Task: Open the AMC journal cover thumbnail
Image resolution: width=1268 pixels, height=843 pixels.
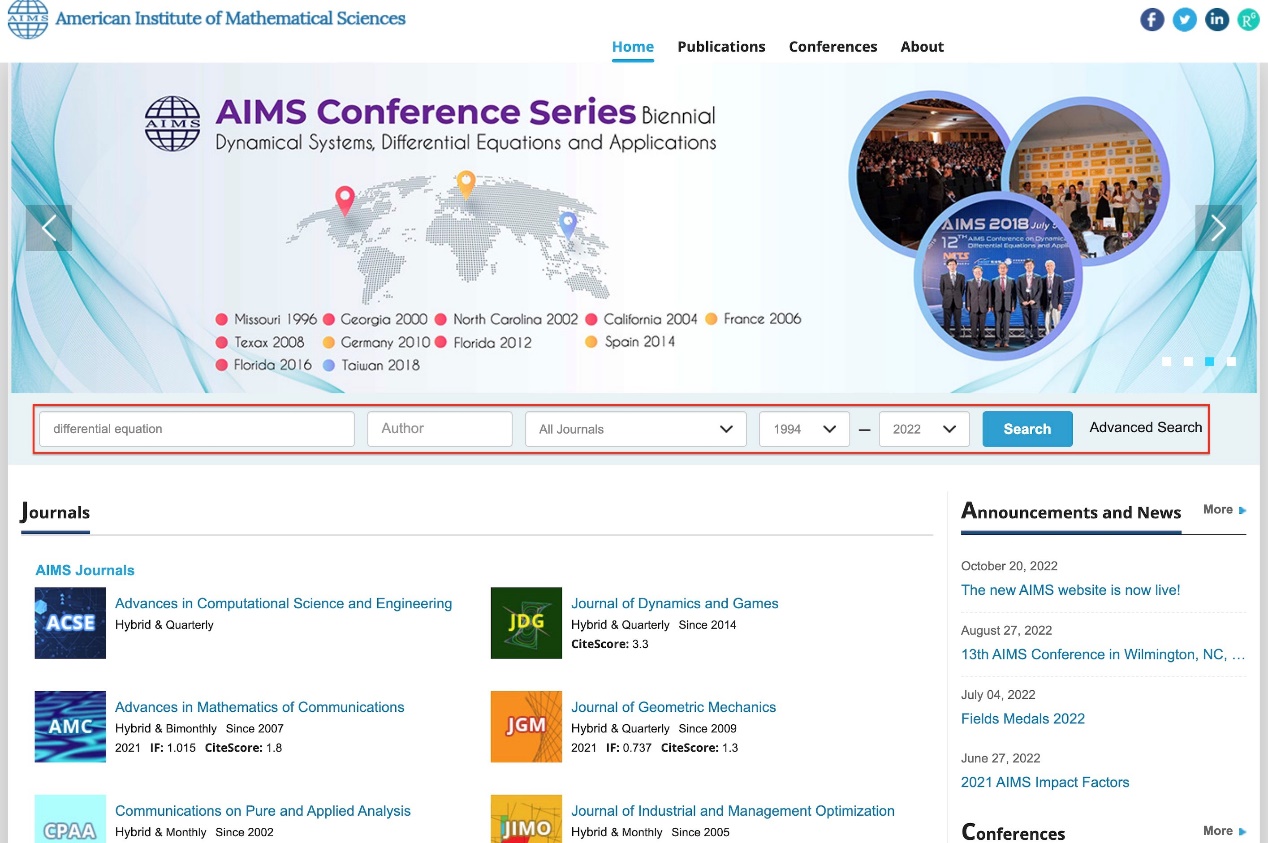Action: click(x=70, y=727)
